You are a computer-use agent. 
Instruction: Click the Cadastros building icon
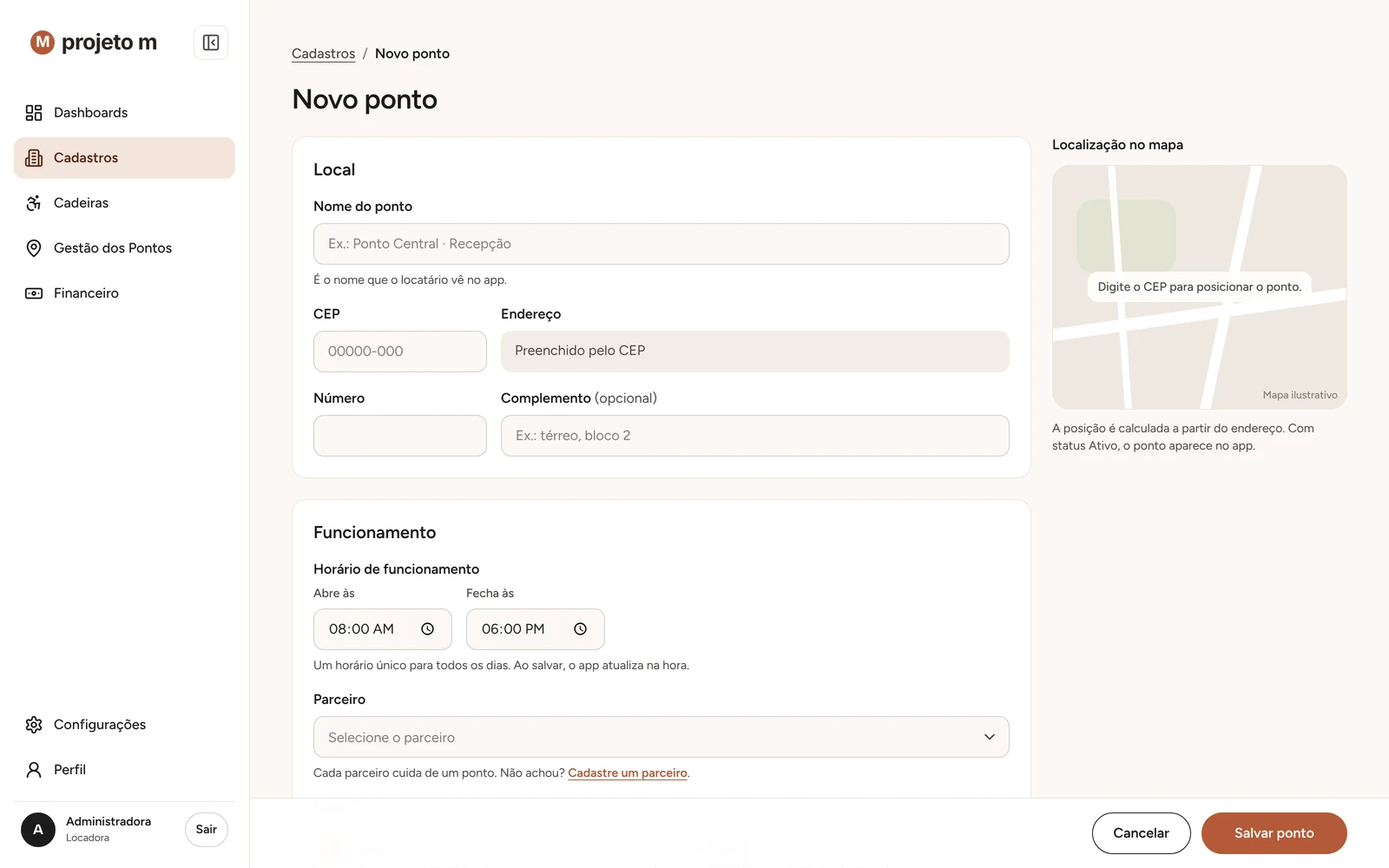coord(34,158)
